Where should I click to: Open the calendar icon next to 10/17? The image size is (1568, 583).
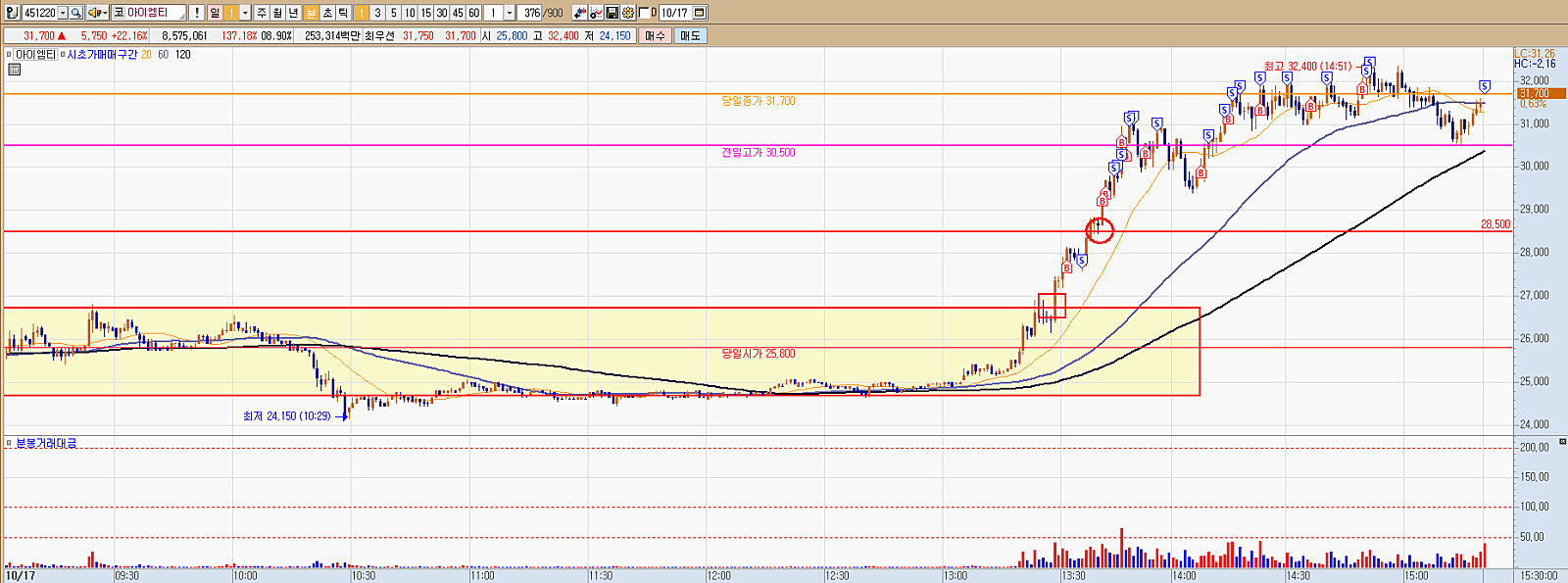click(699, 13)
